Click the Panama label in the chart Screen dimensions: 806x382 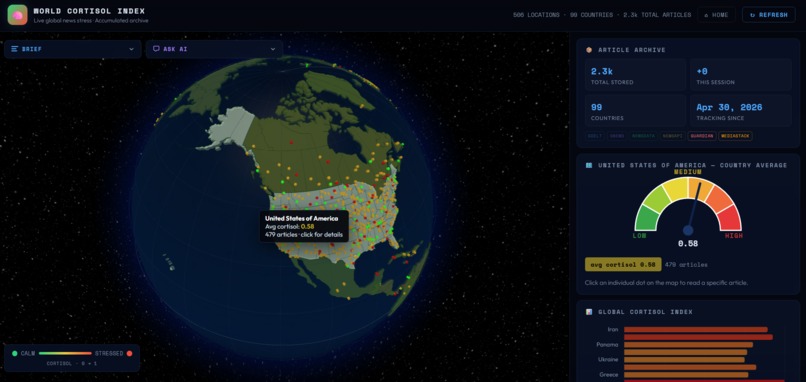coord(608,344)
